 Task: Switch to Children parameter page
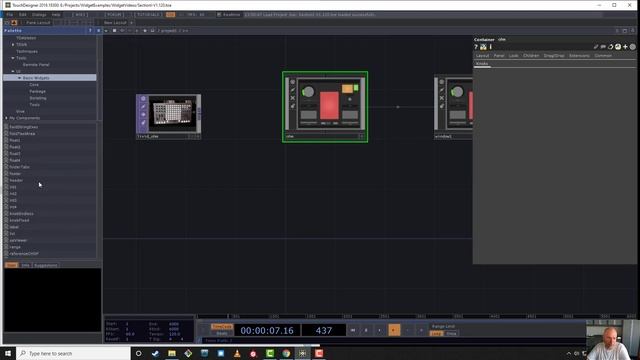pyautogui.click(x=531, y=56)
